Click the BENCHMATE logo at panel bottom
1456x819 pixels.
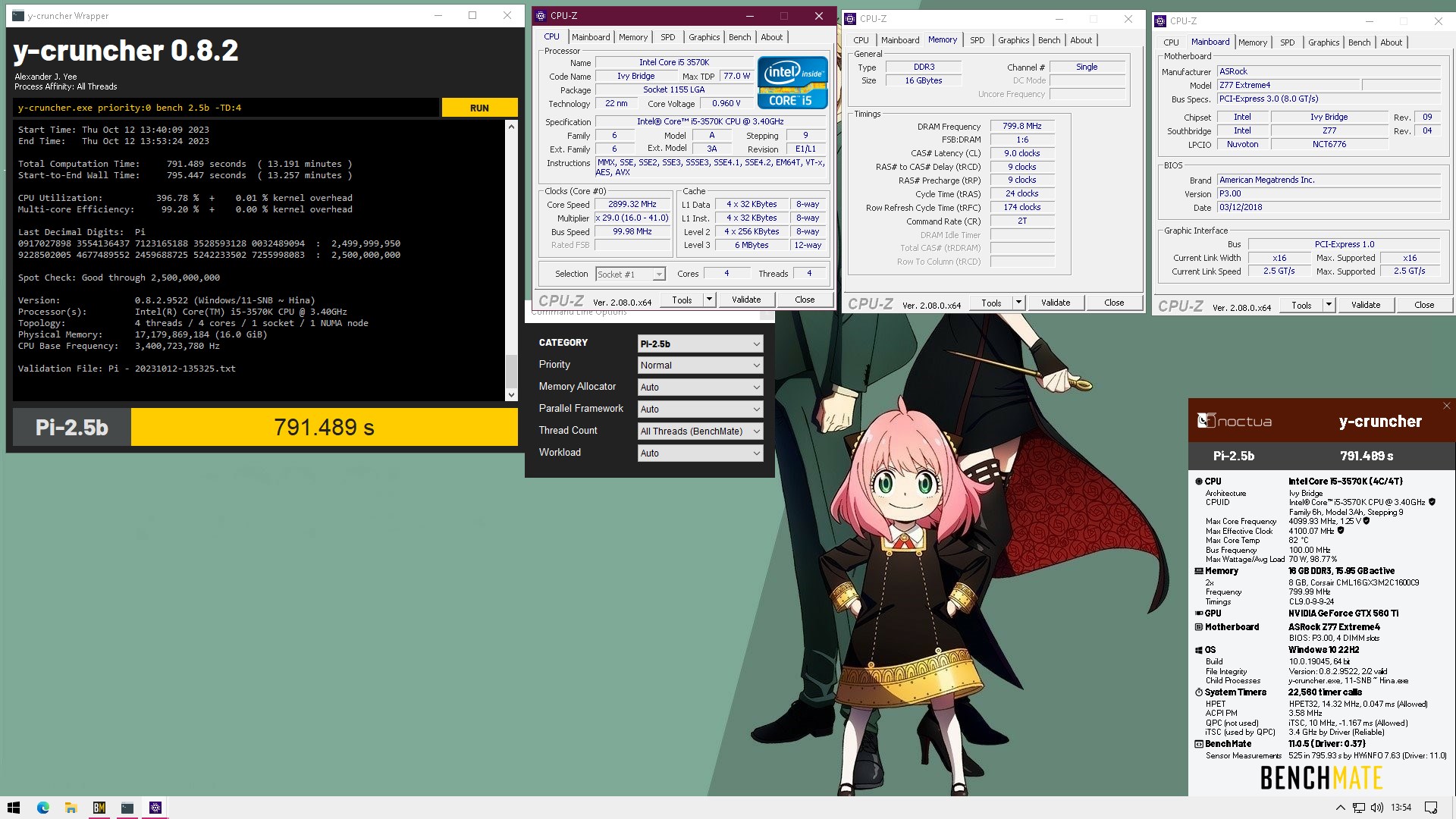[1321, 778]
